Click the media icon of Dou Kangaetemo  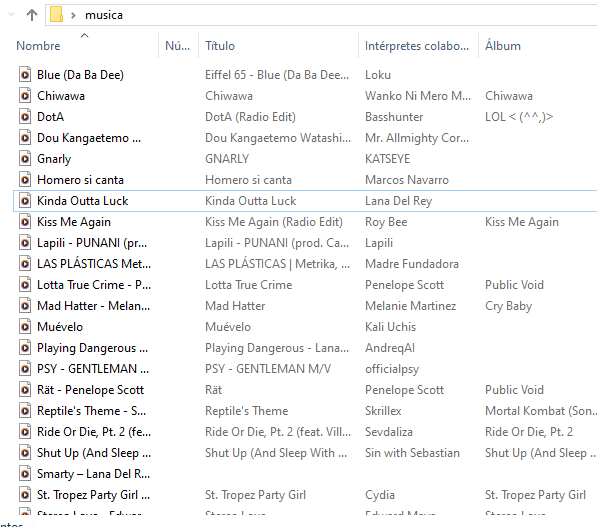click(25, 137)
